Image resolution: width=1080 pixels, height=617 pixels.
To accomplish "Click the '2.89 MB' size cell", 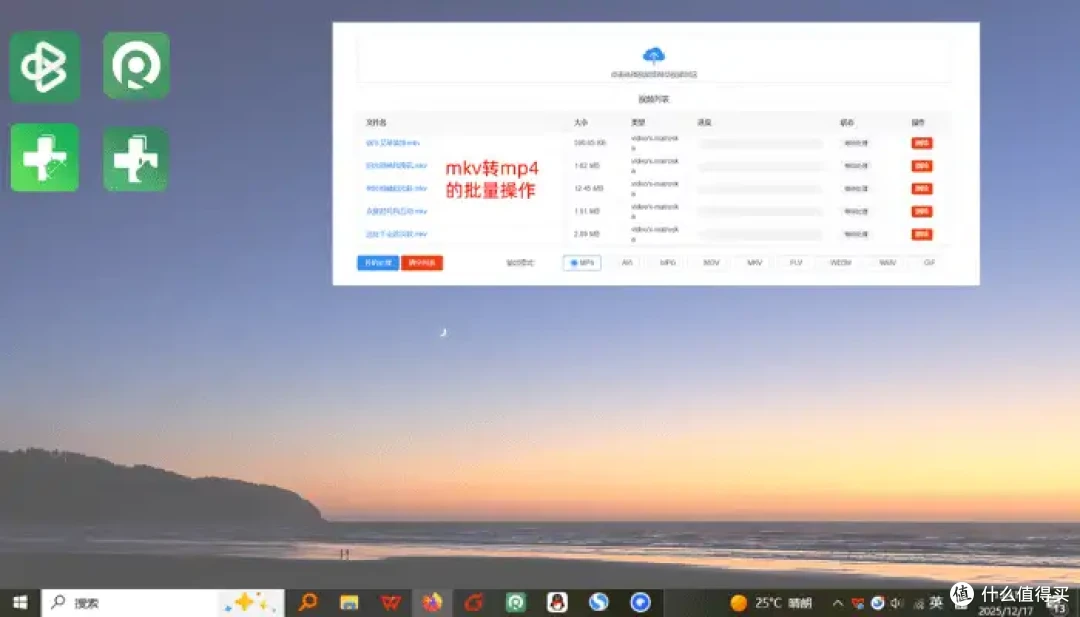I will (x=587, y=234).
